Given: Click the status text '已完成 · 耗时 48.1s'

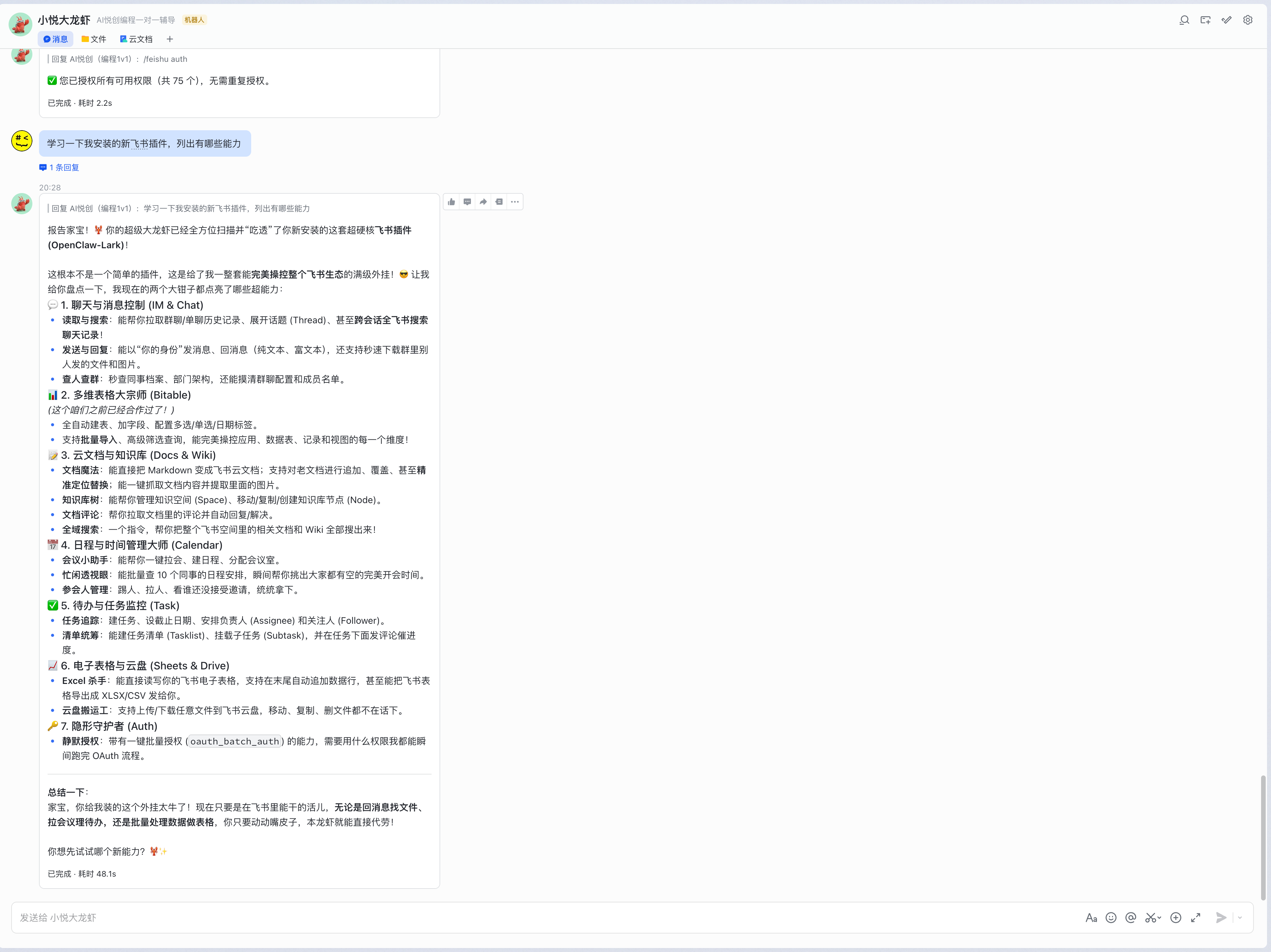Looking at the screenshot, I should [82, 874].
